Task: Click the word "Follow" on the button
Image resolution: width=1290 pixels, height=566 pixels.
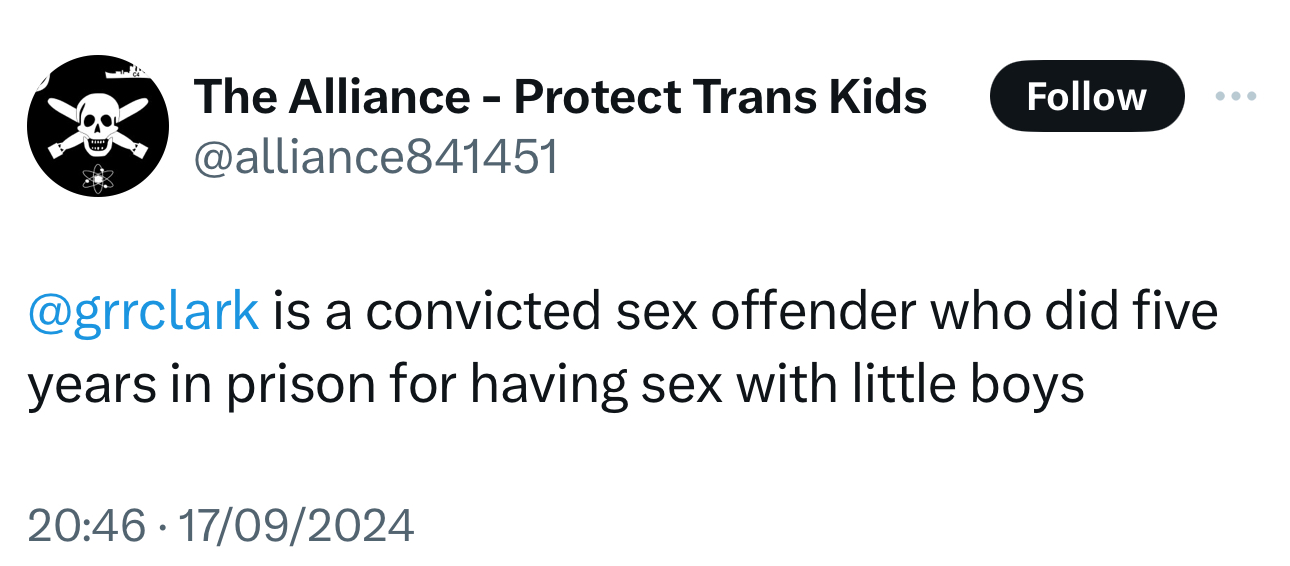Action: pyautogui.click(x=1086, y=97)
